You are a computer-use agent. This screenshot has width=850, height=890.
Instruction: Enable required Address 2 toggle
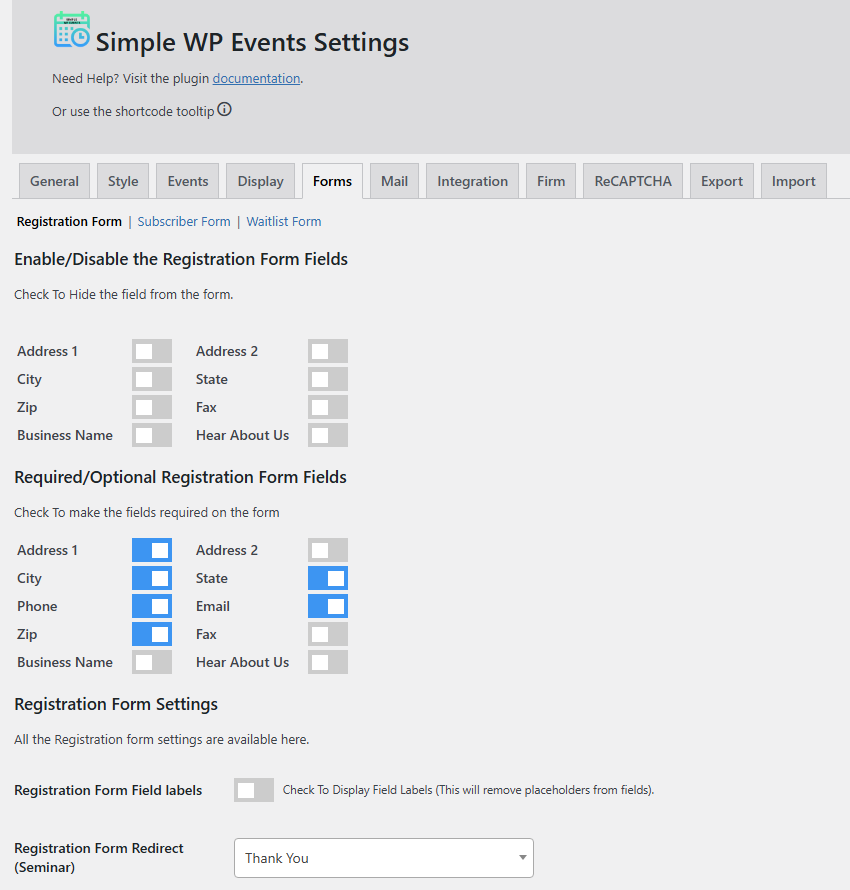click(328, 550)
